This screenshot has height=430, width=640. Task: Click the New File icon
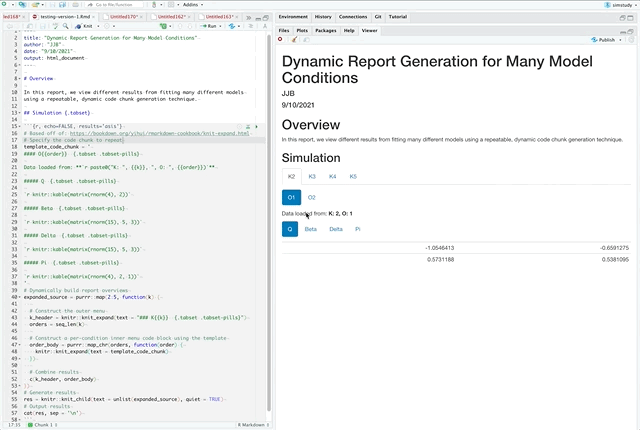[4, 4]
